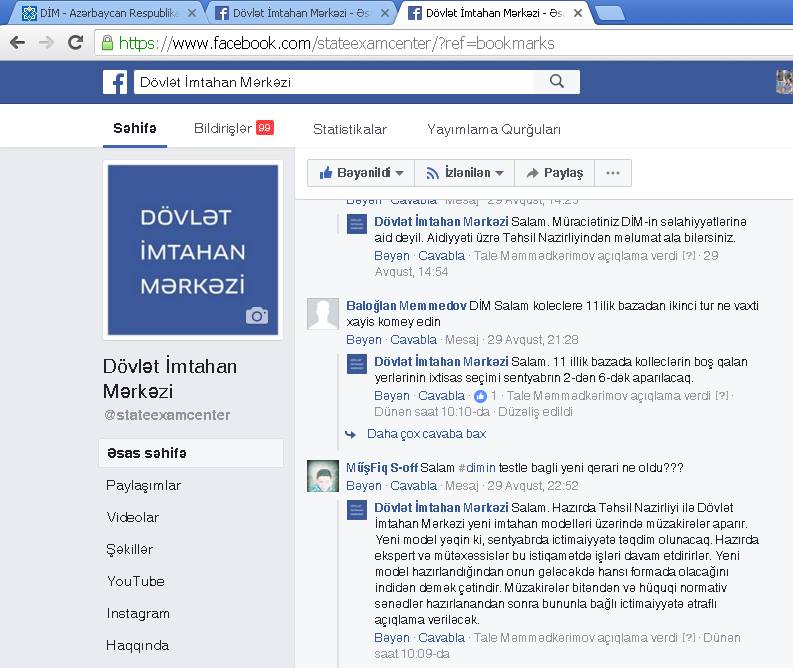The width and height of the screenshot is (793, 668).
Task: Click the browser address bar URL
Action: click(x=336, y=43)
